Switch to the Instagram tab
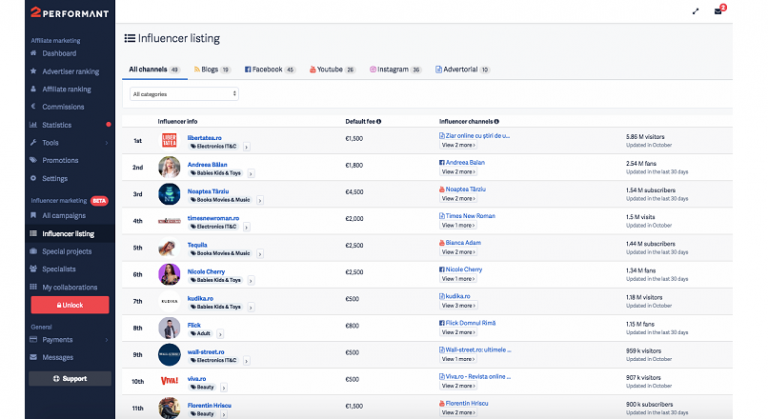Image resolution: width=768 pixels, height=419 pixels. [395, 70]
